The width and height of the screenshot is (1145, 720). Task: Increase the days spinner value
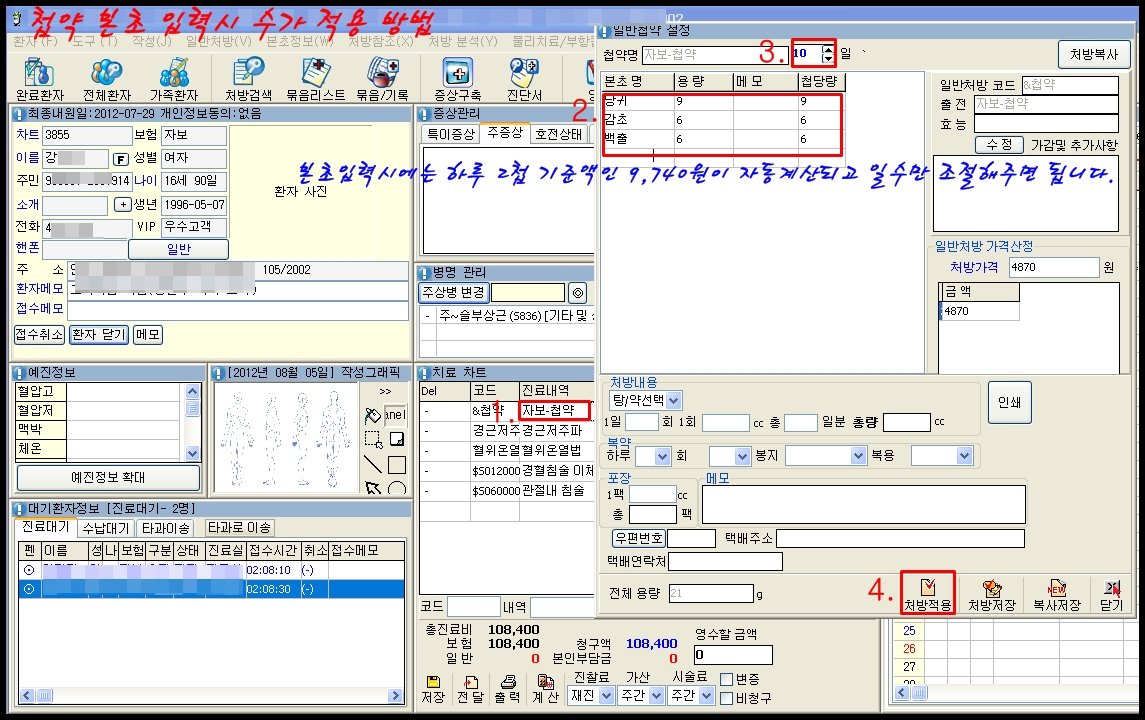click(x=827, y=47)
